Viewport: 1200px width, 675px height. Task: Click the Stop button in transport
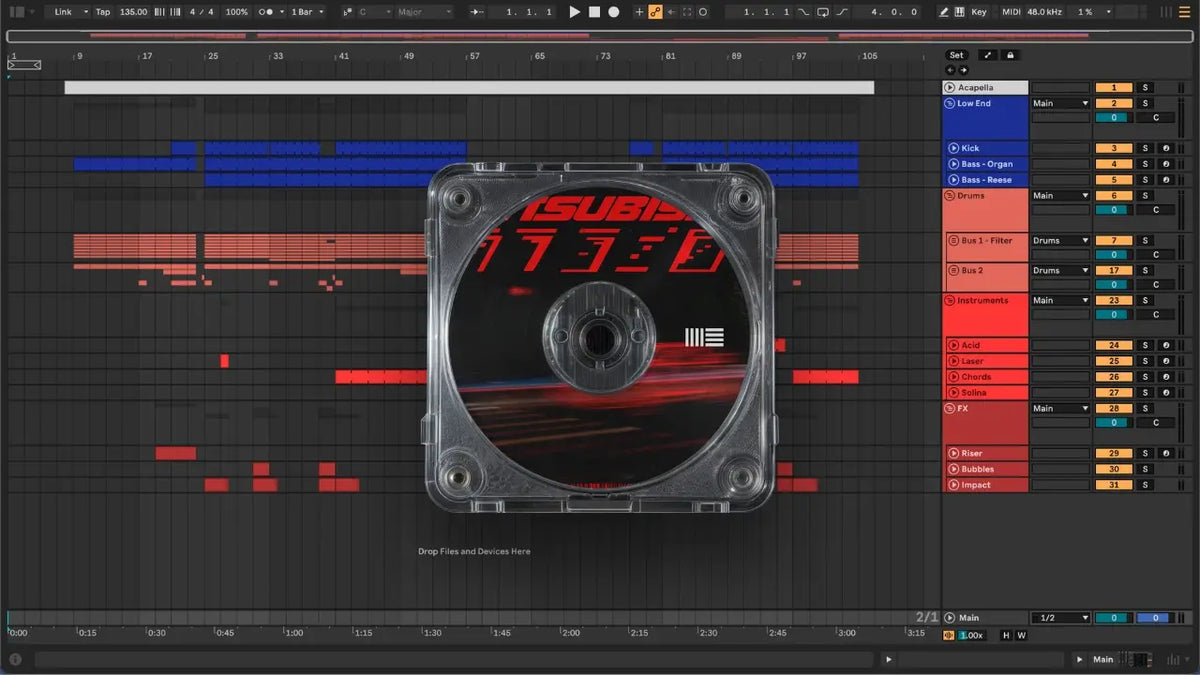click(594, 12)
